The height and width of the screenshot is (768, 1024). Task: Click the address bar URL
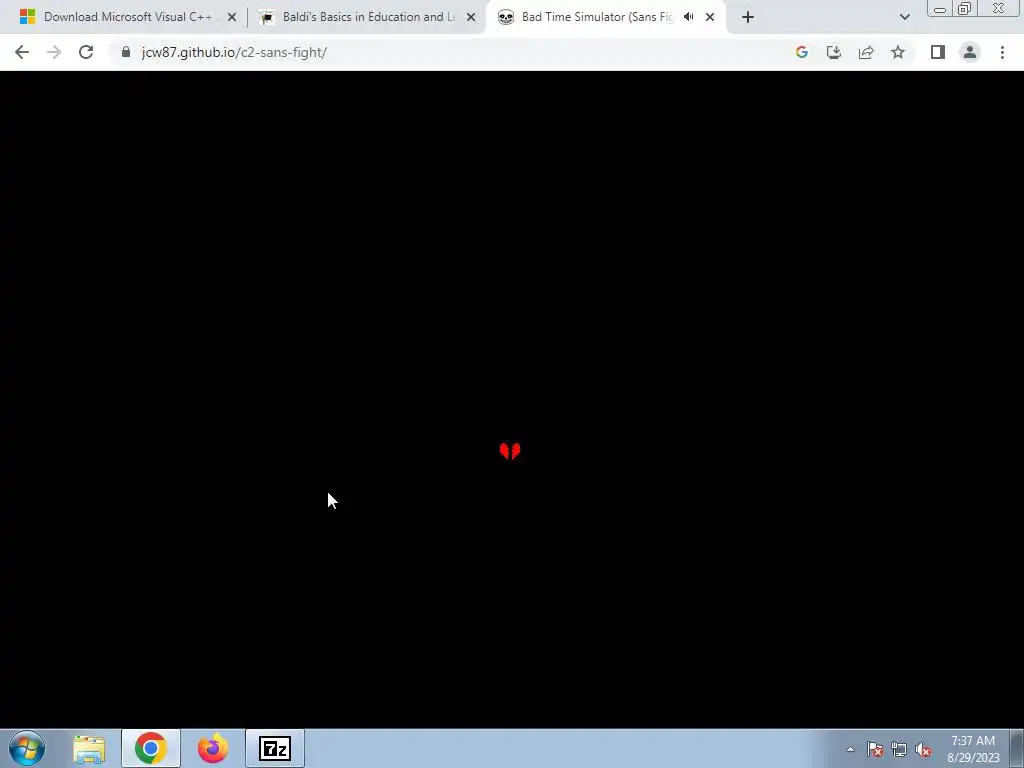[x=234, y=52]
